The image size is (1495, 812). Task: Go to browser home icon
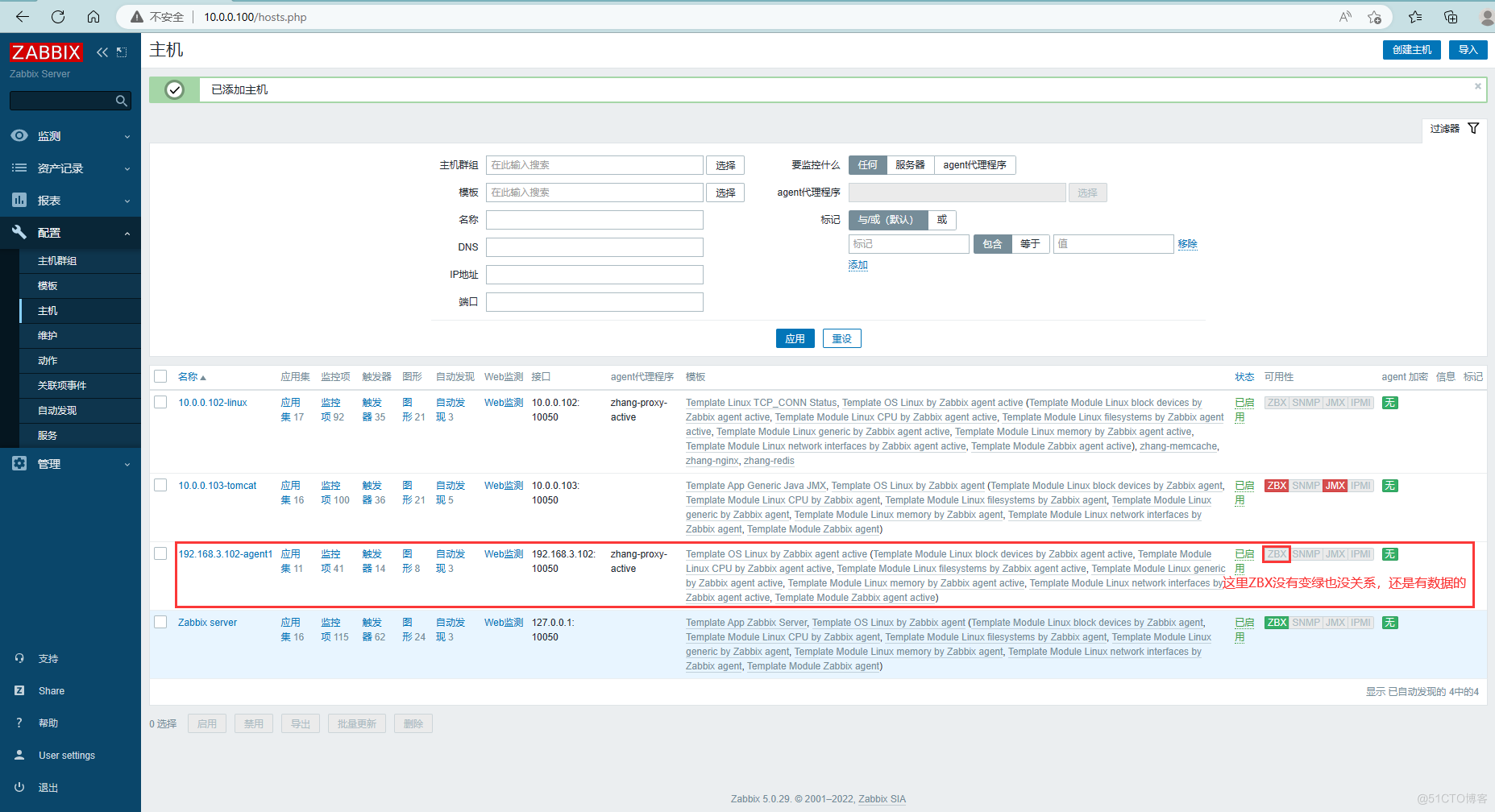pyautogui.click(x=93, y=17)
